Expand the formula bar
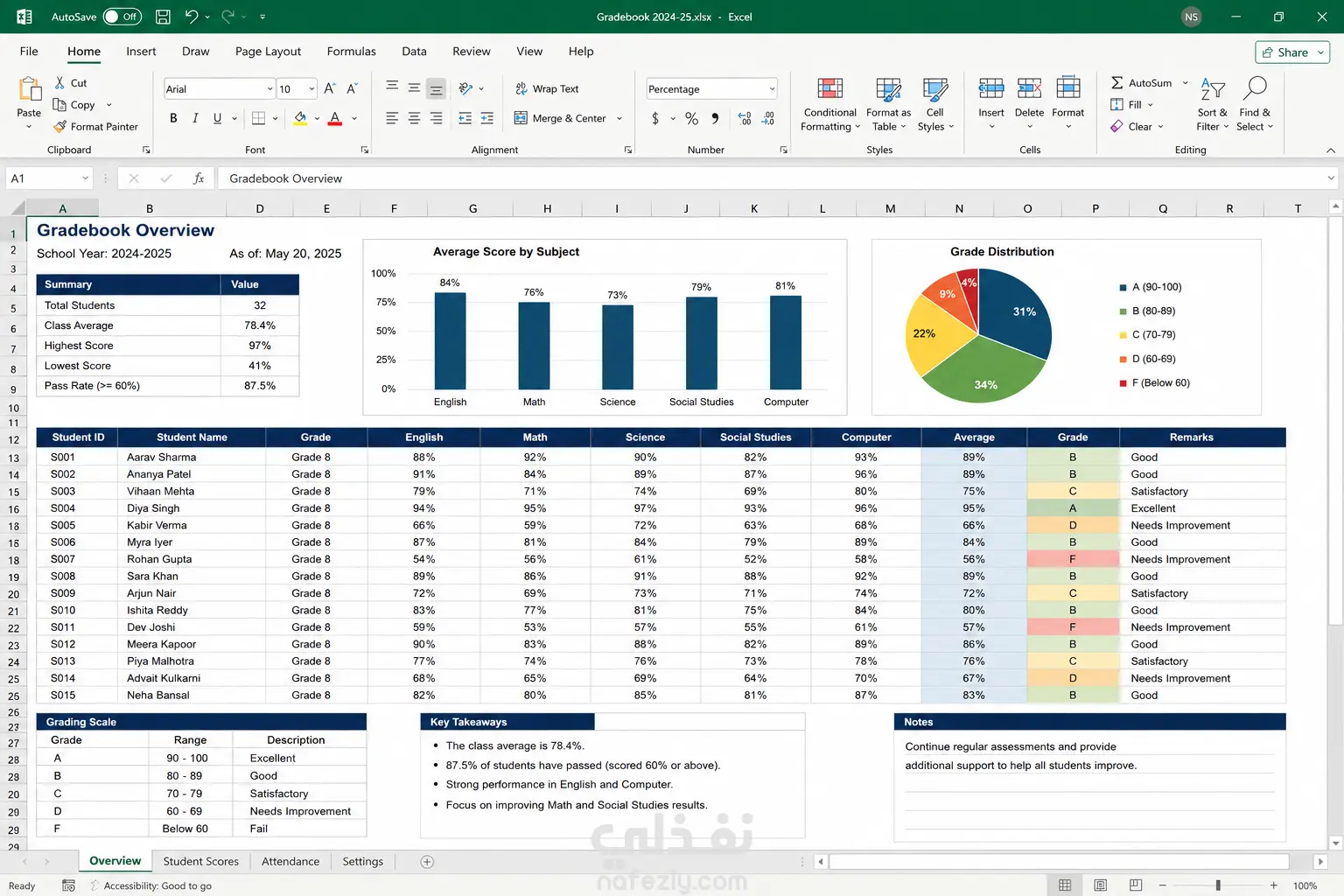Screen dimensions: 1344x896 (1331, 178)
